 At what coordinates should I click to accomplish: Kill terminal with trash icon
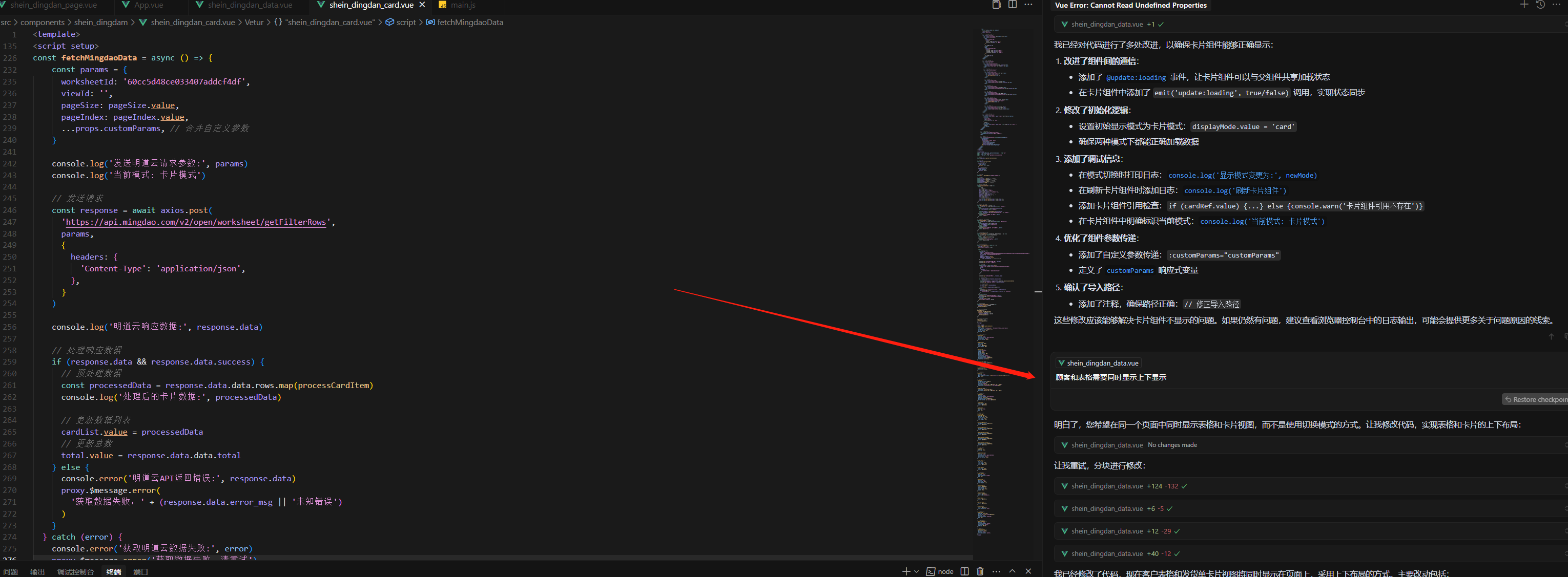980,571
